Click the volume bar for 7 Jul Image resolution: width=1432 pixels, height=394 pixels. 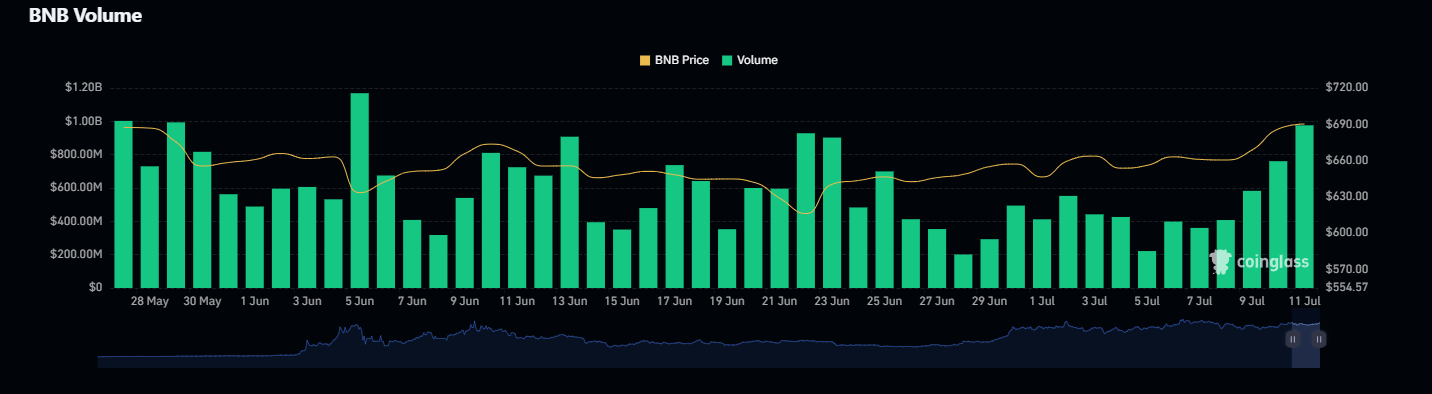pos(1199,258)
